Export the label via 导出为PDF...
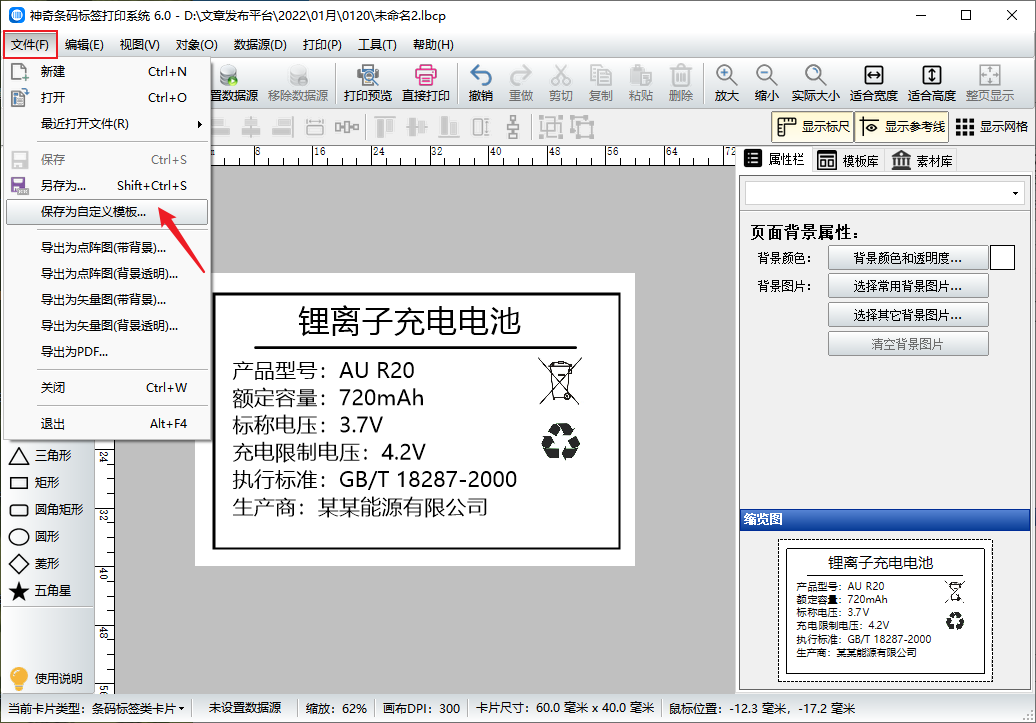 (x=107, y=352)
